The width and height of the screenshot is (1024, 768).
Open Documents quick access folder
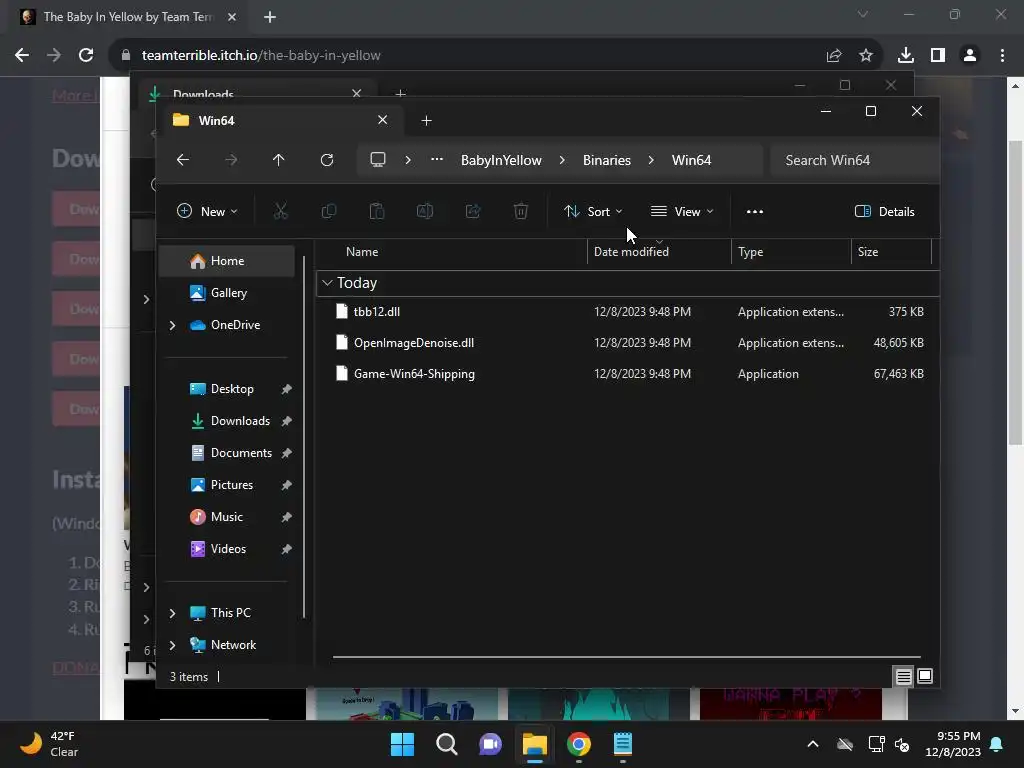pyautogui.click(x=241, y=453)
